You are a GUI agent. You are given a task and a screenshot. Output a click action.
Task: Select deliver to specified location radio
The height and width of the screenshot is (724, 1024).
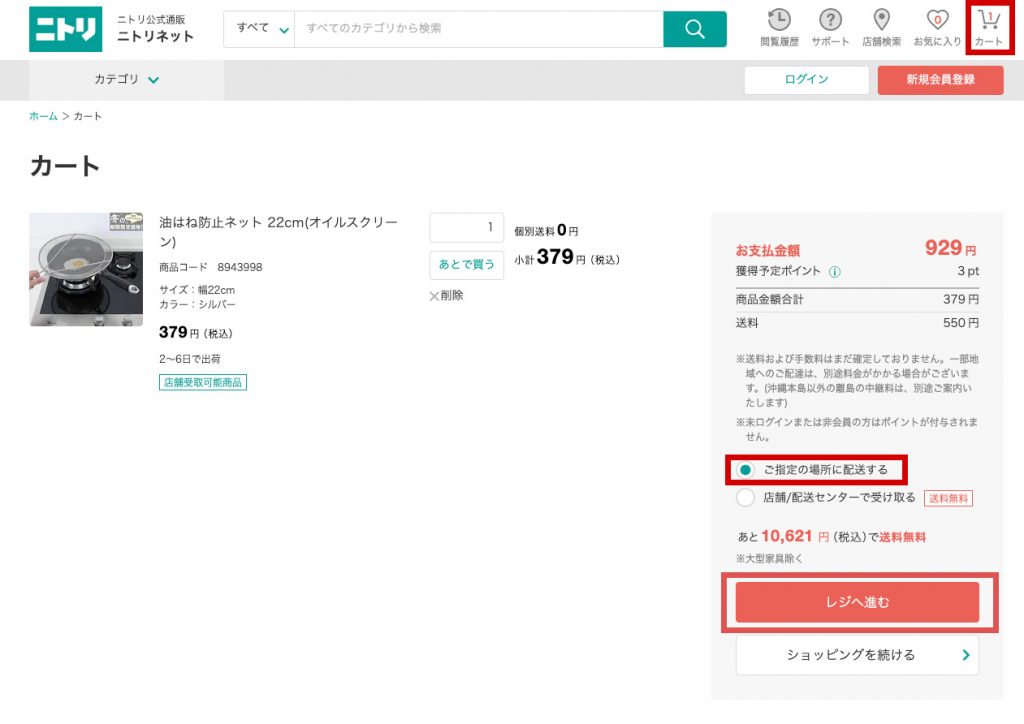745,470
